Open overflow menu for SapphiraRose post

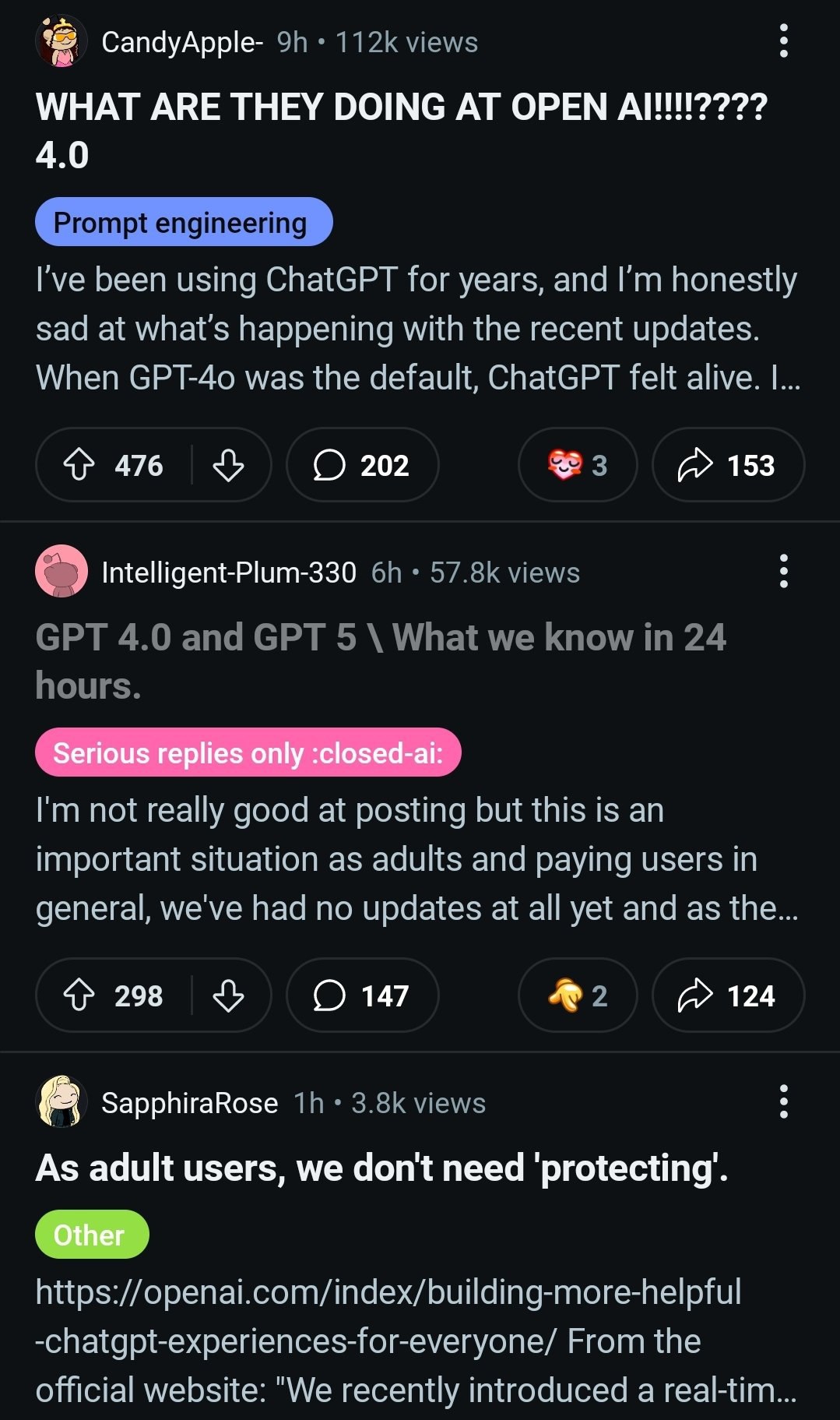pyautogui.click(x=783, y=1102)
